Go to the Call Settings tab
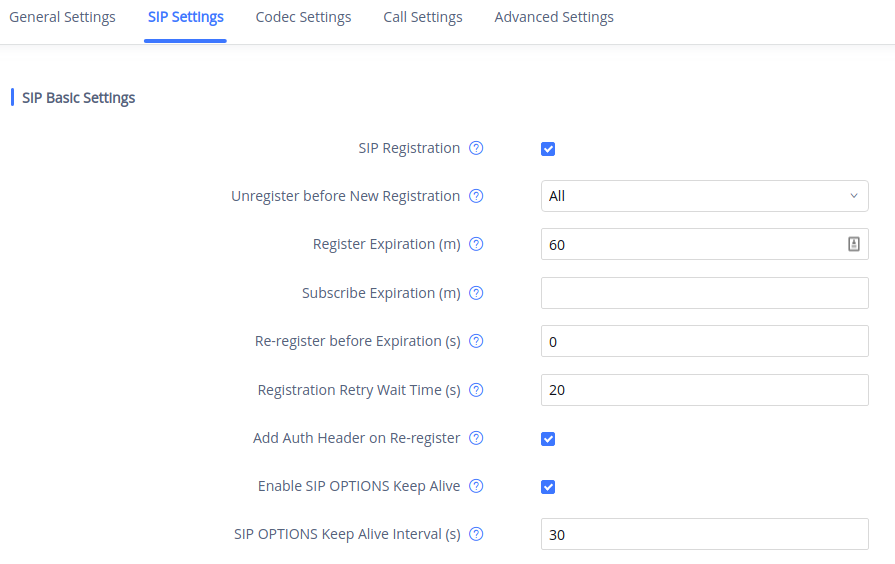Image resolution: width=895 pixels, height=564 pixels. pos(422,17)
